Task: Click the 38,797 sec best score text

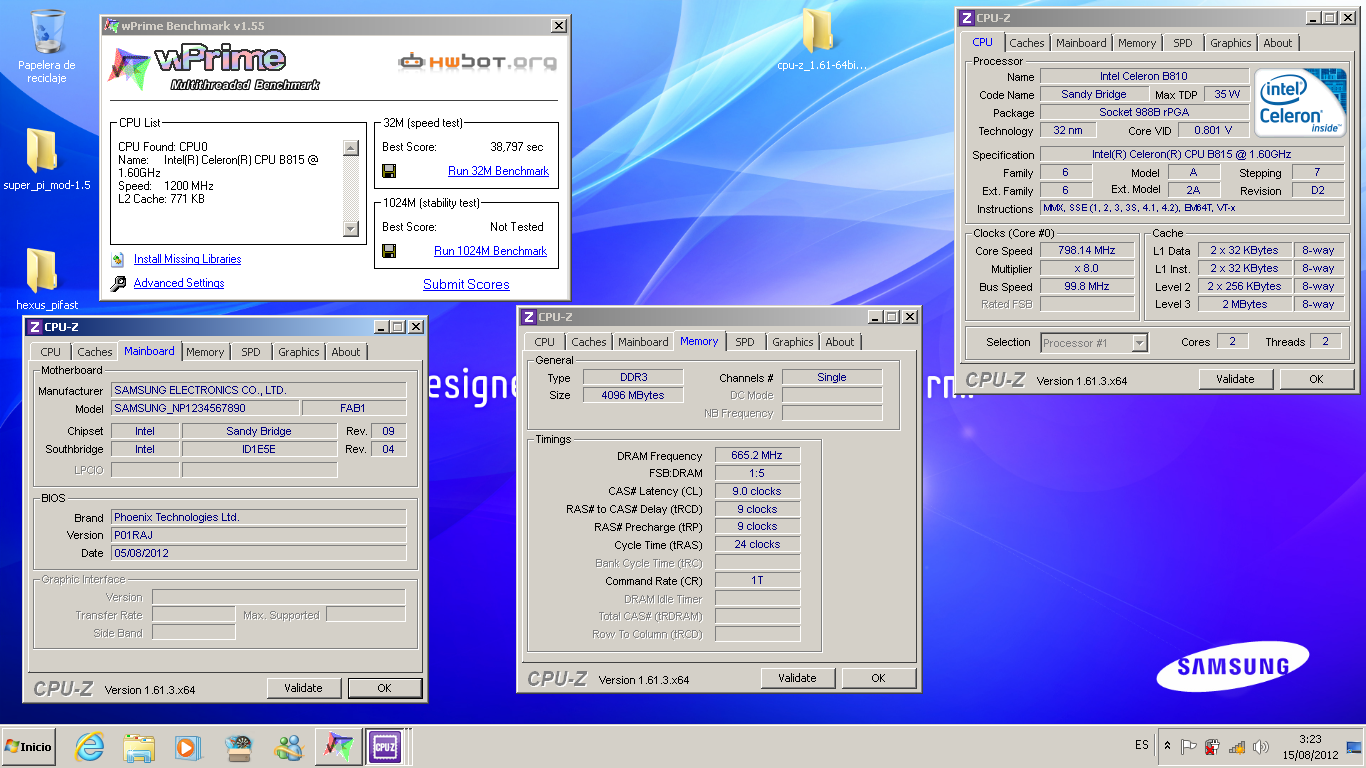Action: (517, 147)
